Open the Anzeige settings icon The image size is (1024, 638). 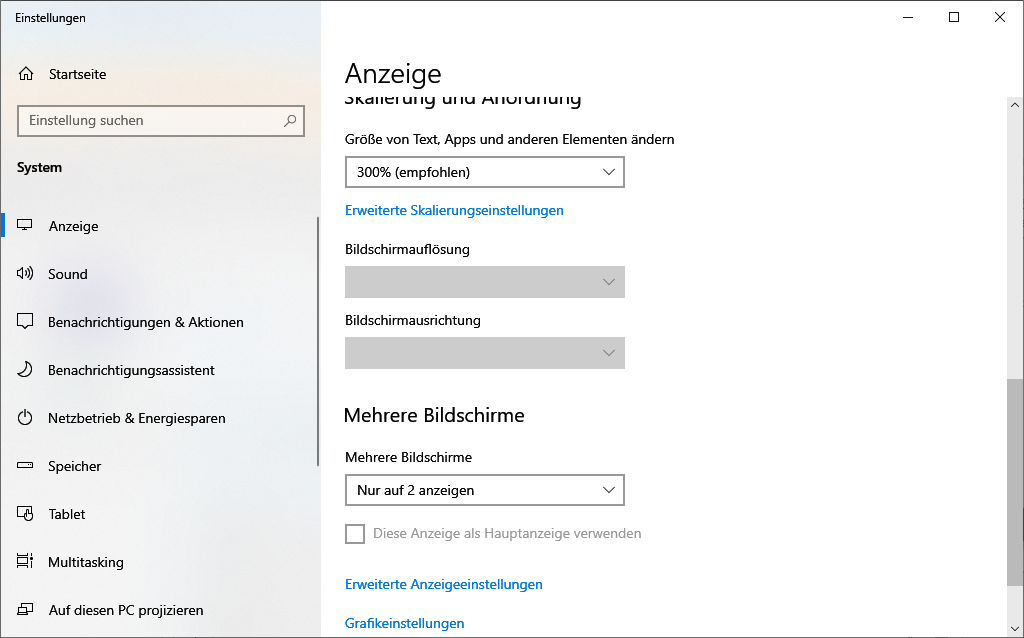point(25,226)
